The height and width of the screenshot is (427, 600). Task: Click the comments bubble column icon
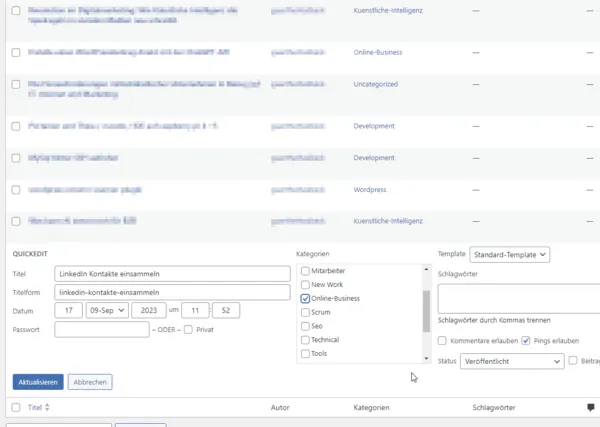590,407
